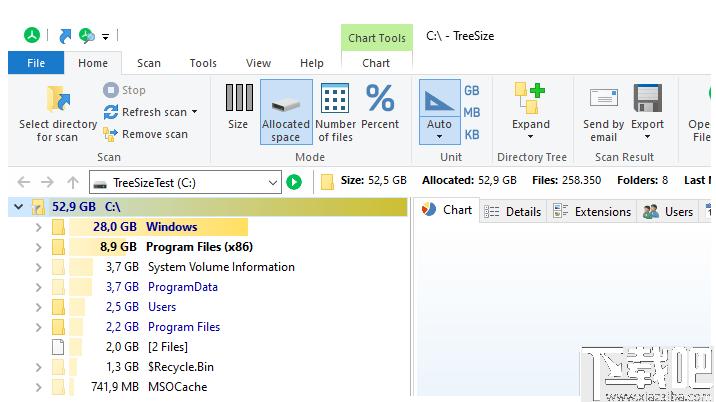The image size is (716, 402).
Task: Open the Expand dropdown arrow
Action: pyautogui.click(x=530, y=137)
